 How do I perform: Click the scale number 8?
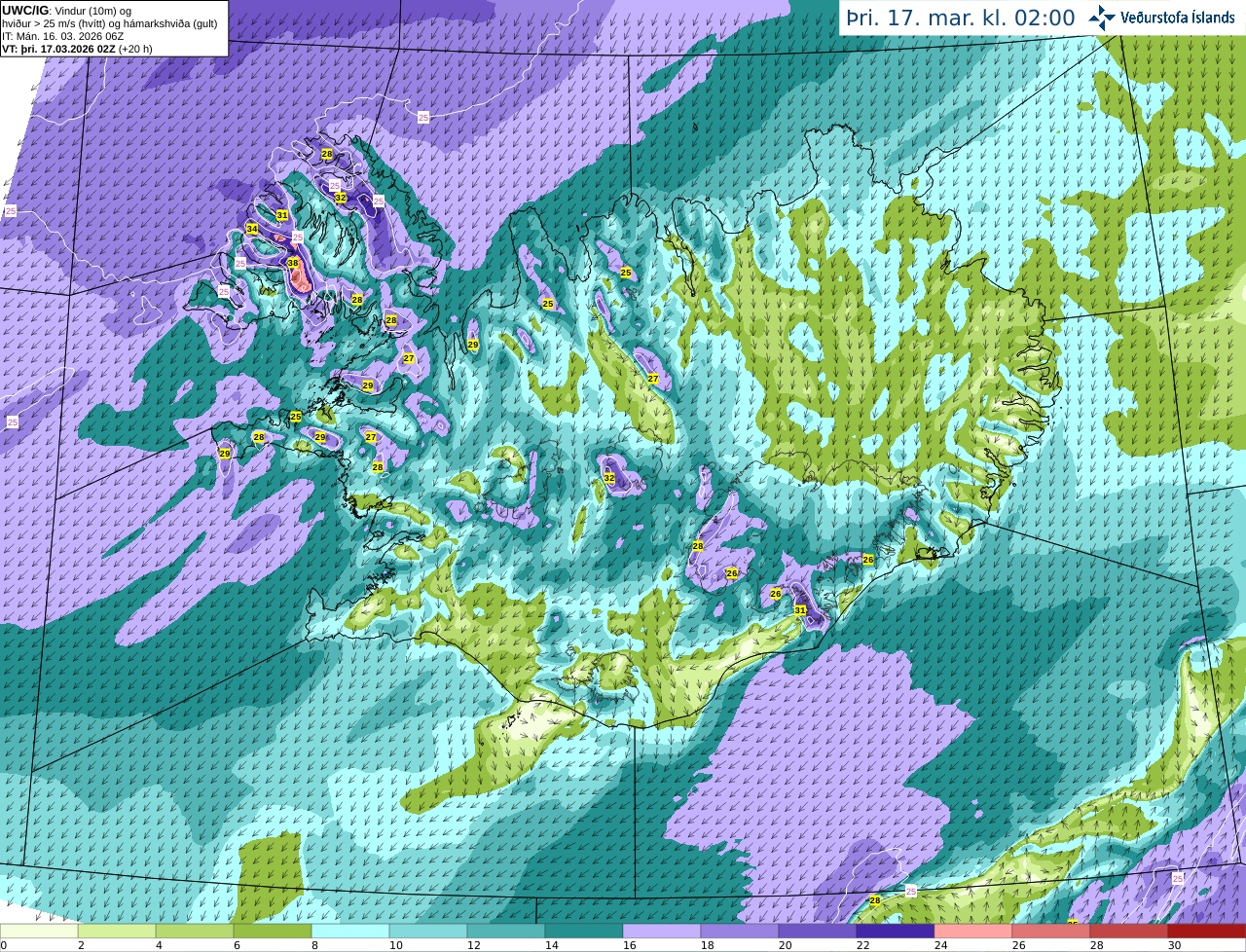(x=314, y=945)
